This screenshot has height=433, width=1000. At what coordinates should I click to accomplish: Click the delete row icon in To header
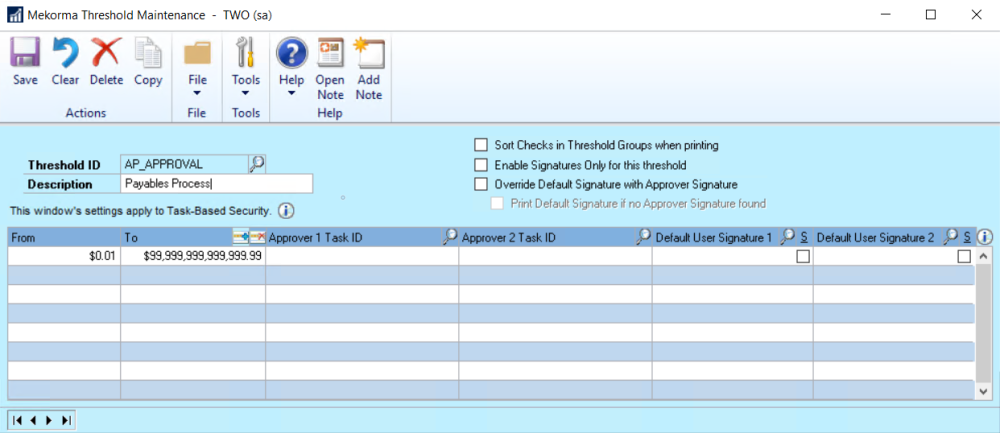(x=257, y=237)
